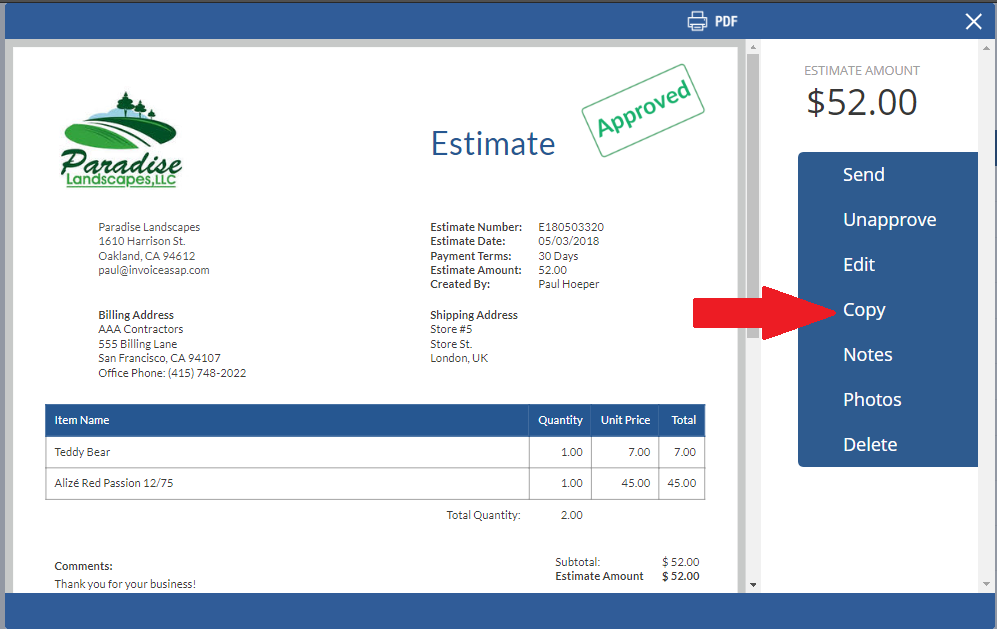Image resolution: width=997 pixels, height=629 pixels.
Task: Click the email link paul@invoiceasap.com
Action: pos(153,270)
